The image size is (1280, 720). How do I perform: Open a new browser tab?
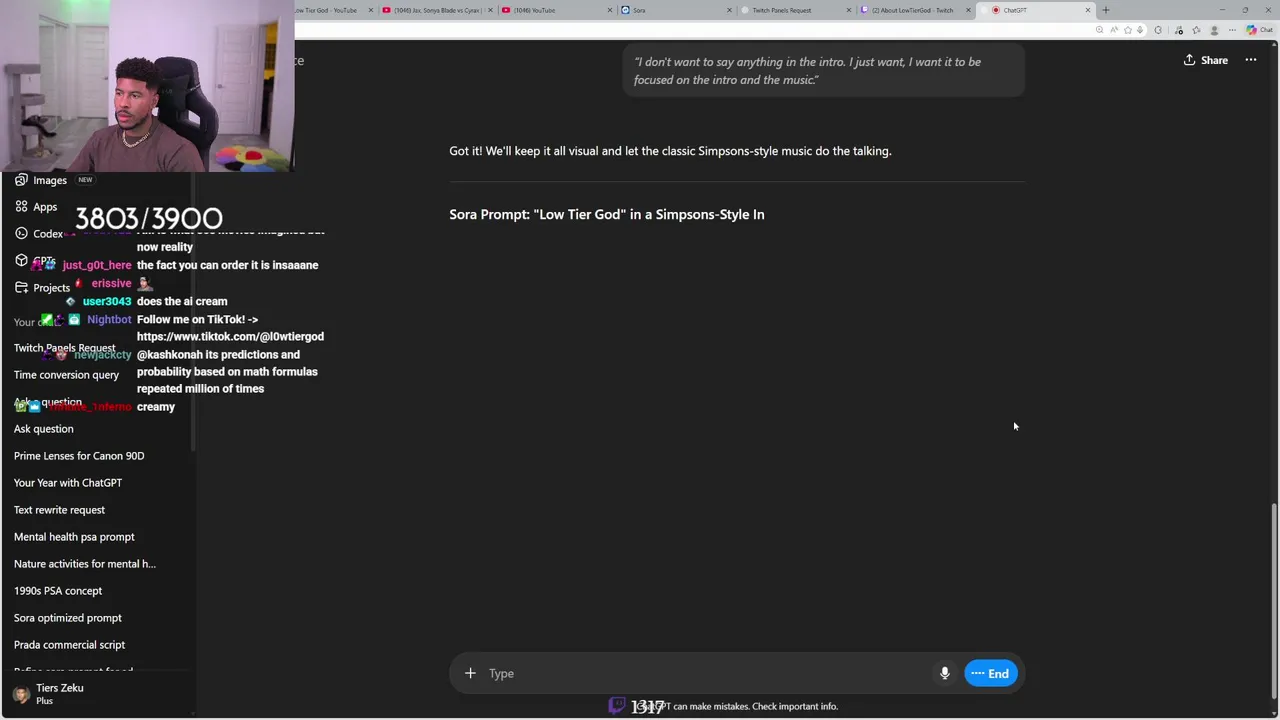pos(1105,10)
